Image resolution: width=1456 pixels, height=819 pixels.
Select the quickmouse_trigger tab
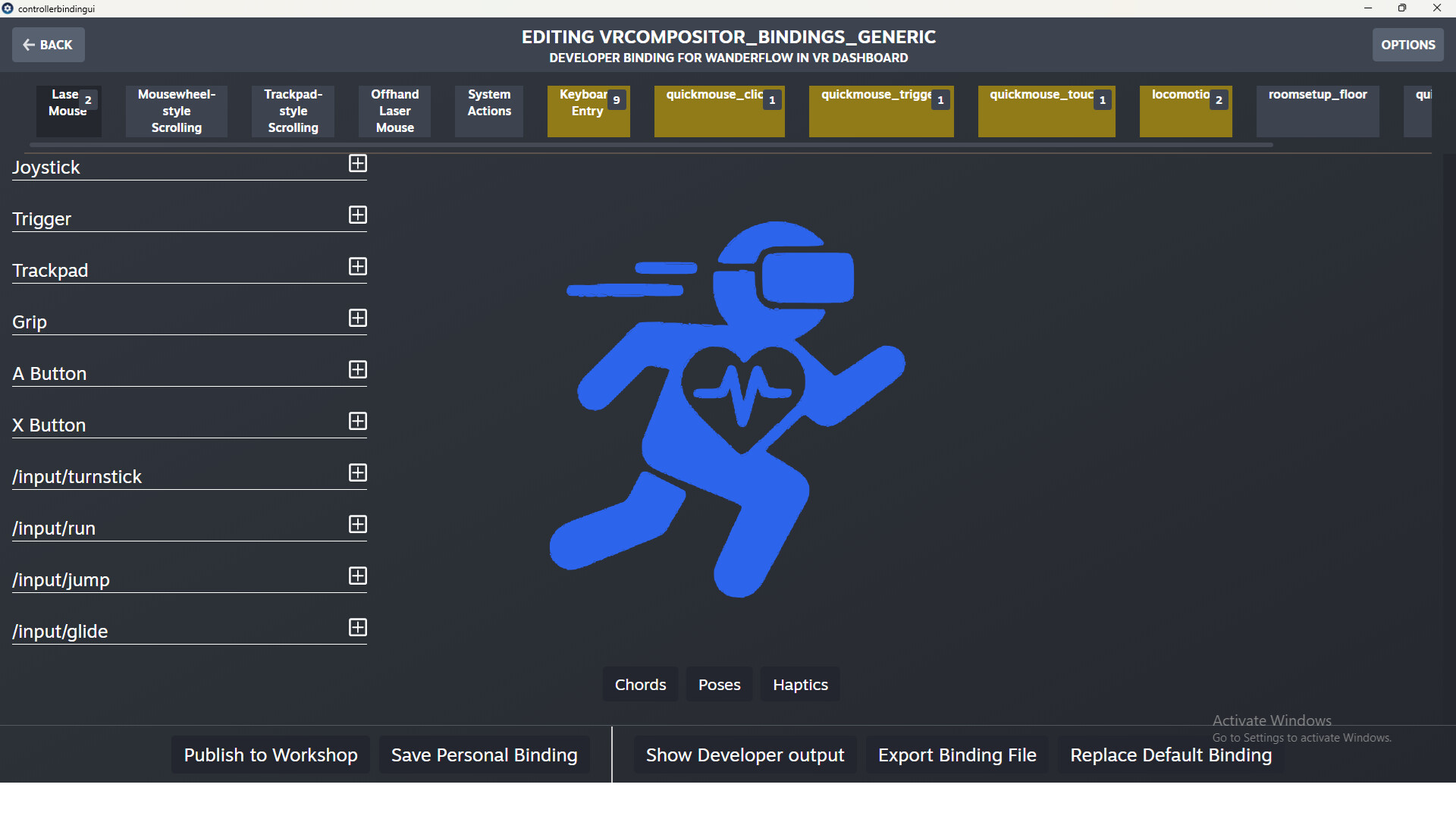pos(880,111)
